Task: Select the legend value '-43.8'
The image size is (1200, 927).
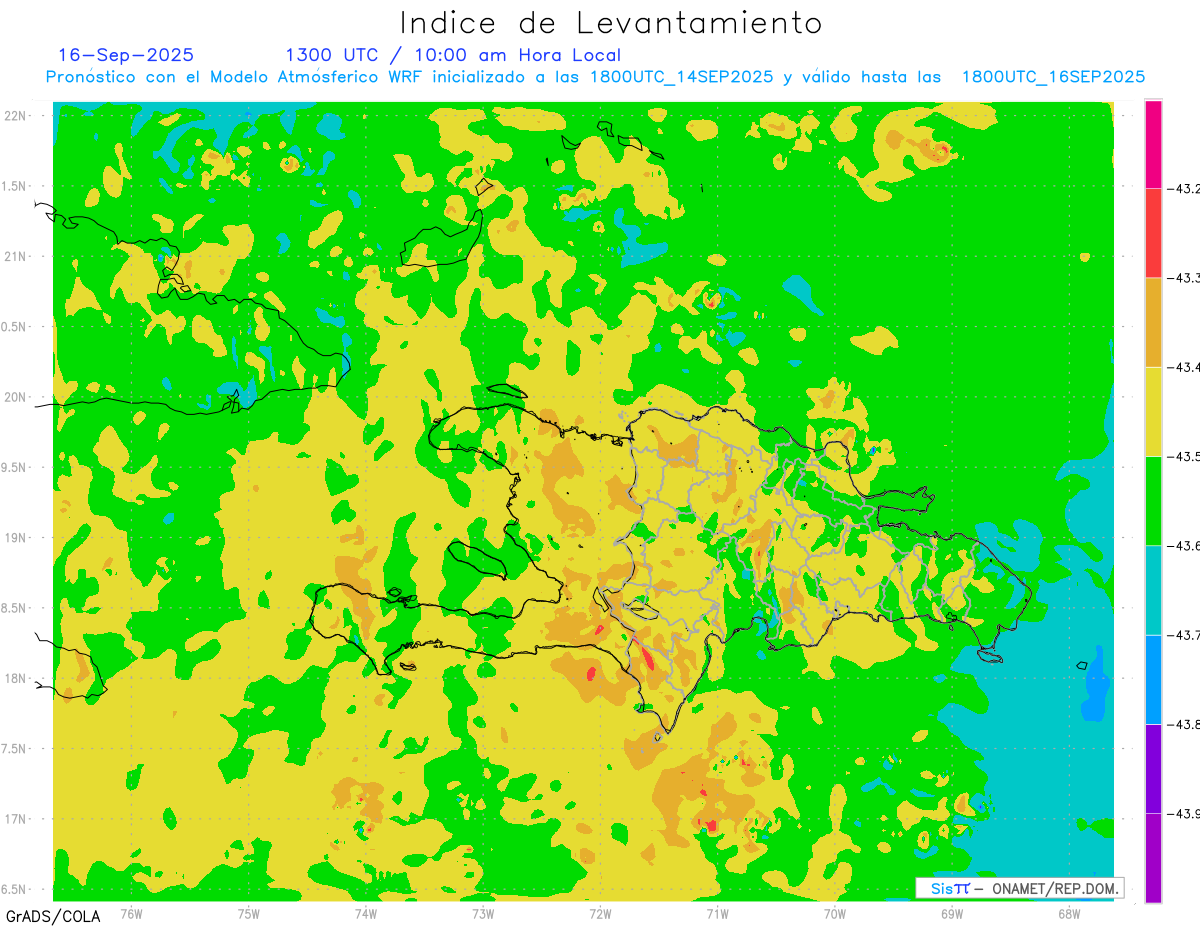Action: tap(1185, 724)
